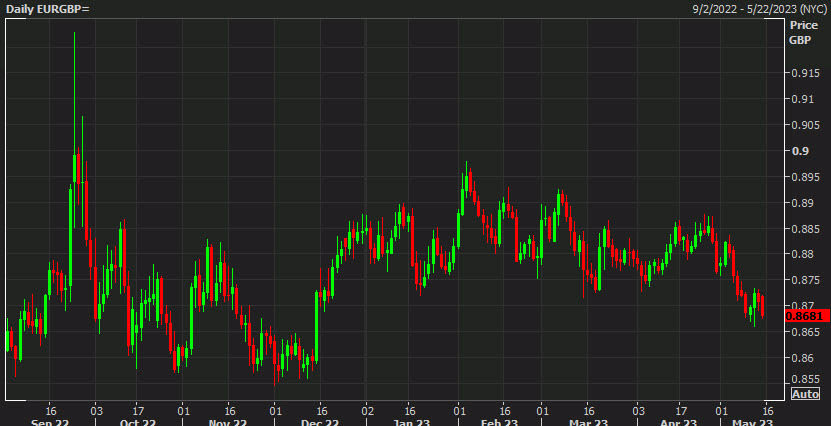
Task: Click the 0.865 price axis label
Action: click(806, 332)
